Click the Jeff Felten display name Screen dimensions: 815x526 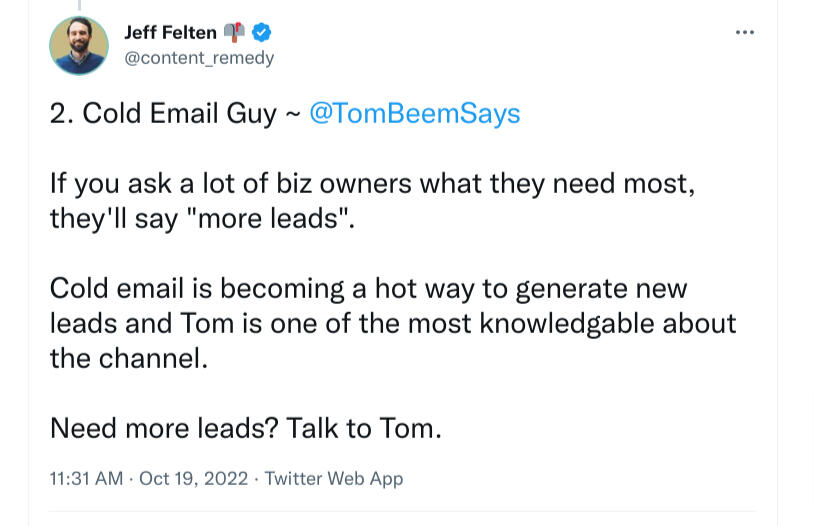point(170,33)
